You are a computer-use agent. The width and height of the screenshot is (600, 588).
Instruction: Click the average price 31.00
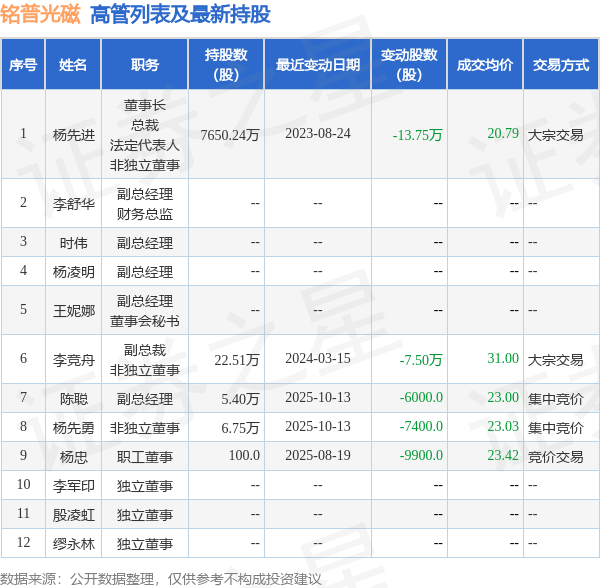click(503, 358)
